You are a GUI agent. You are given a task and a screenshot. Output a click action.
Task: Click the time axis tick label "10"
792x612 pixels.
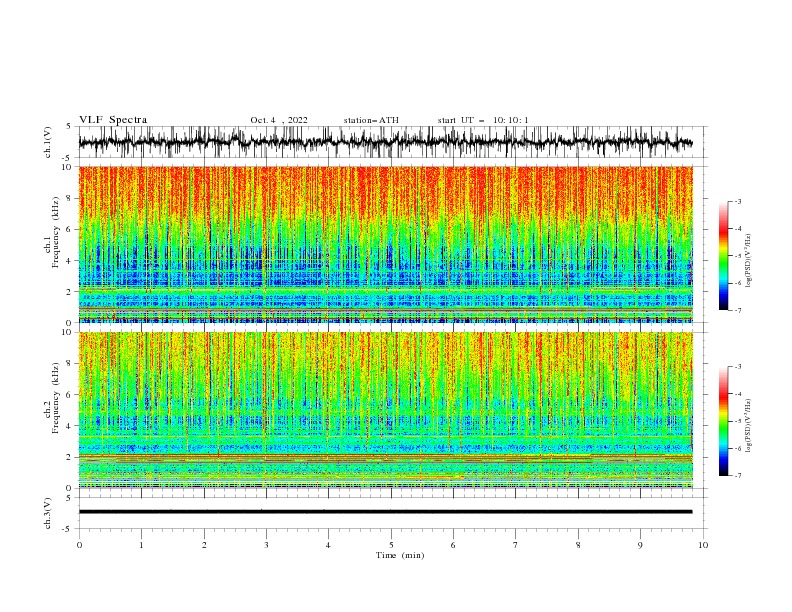pos(703,545)
